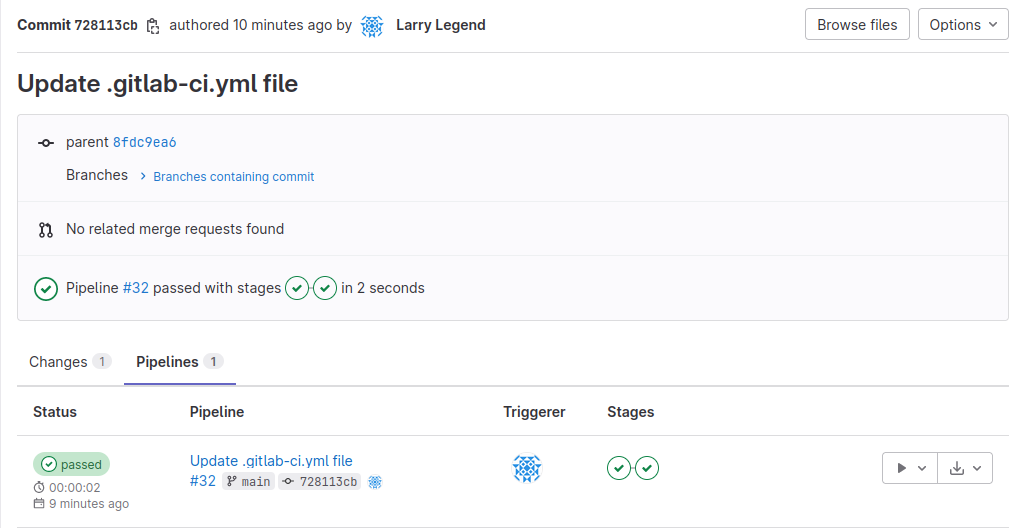Image resolution: width=1019 pixels, height=528 pixels.
Task: Open the Options dropdown
Action: click(x=962, y=25)
